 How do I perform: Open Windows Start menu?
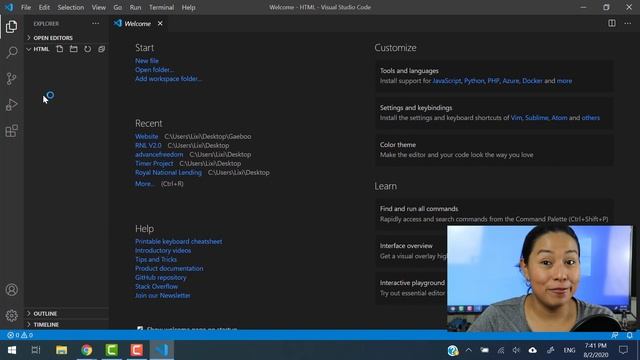point(11,350)
